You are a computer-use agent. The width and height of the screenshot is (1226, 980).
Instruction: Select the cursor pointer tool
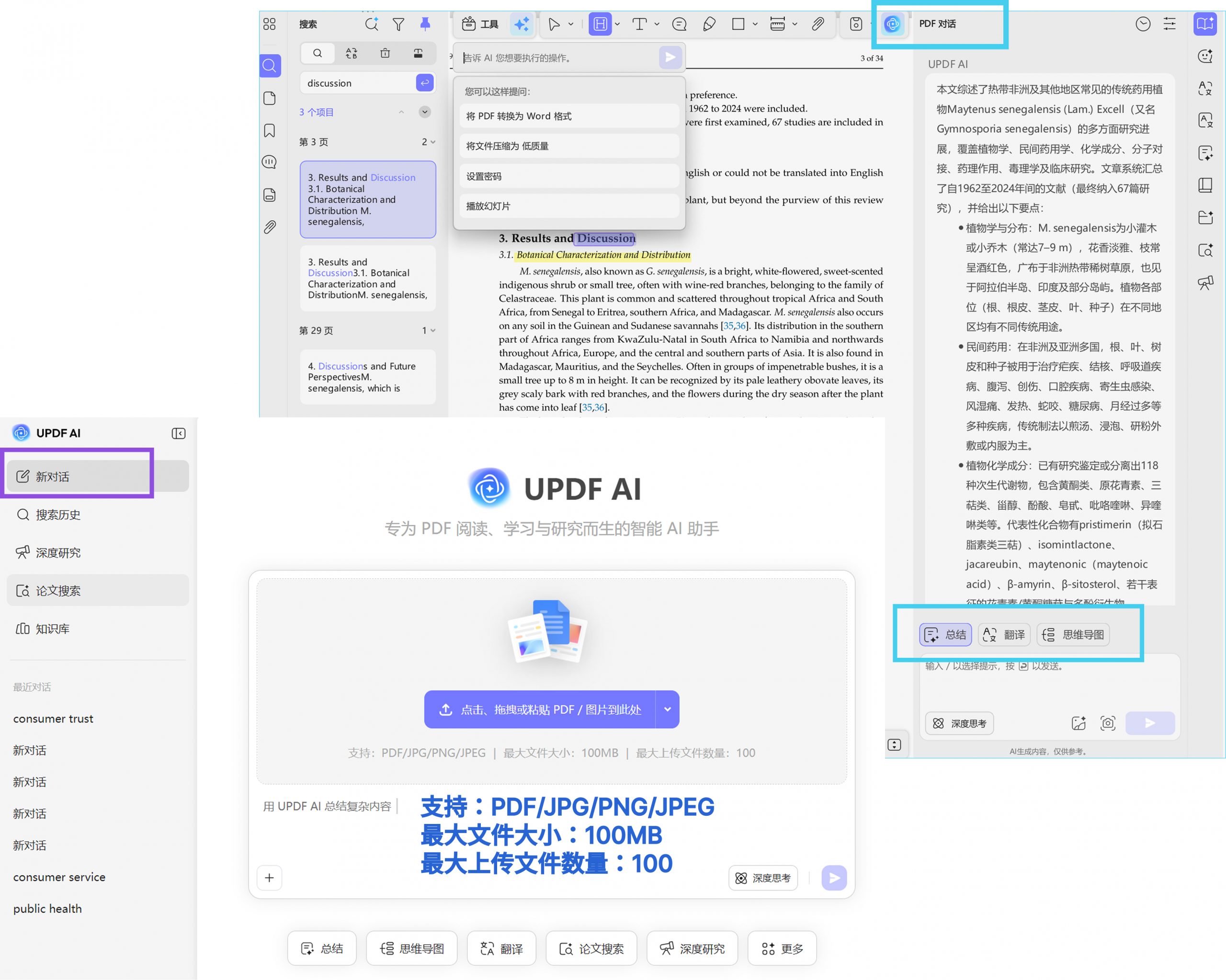point(553,24)
